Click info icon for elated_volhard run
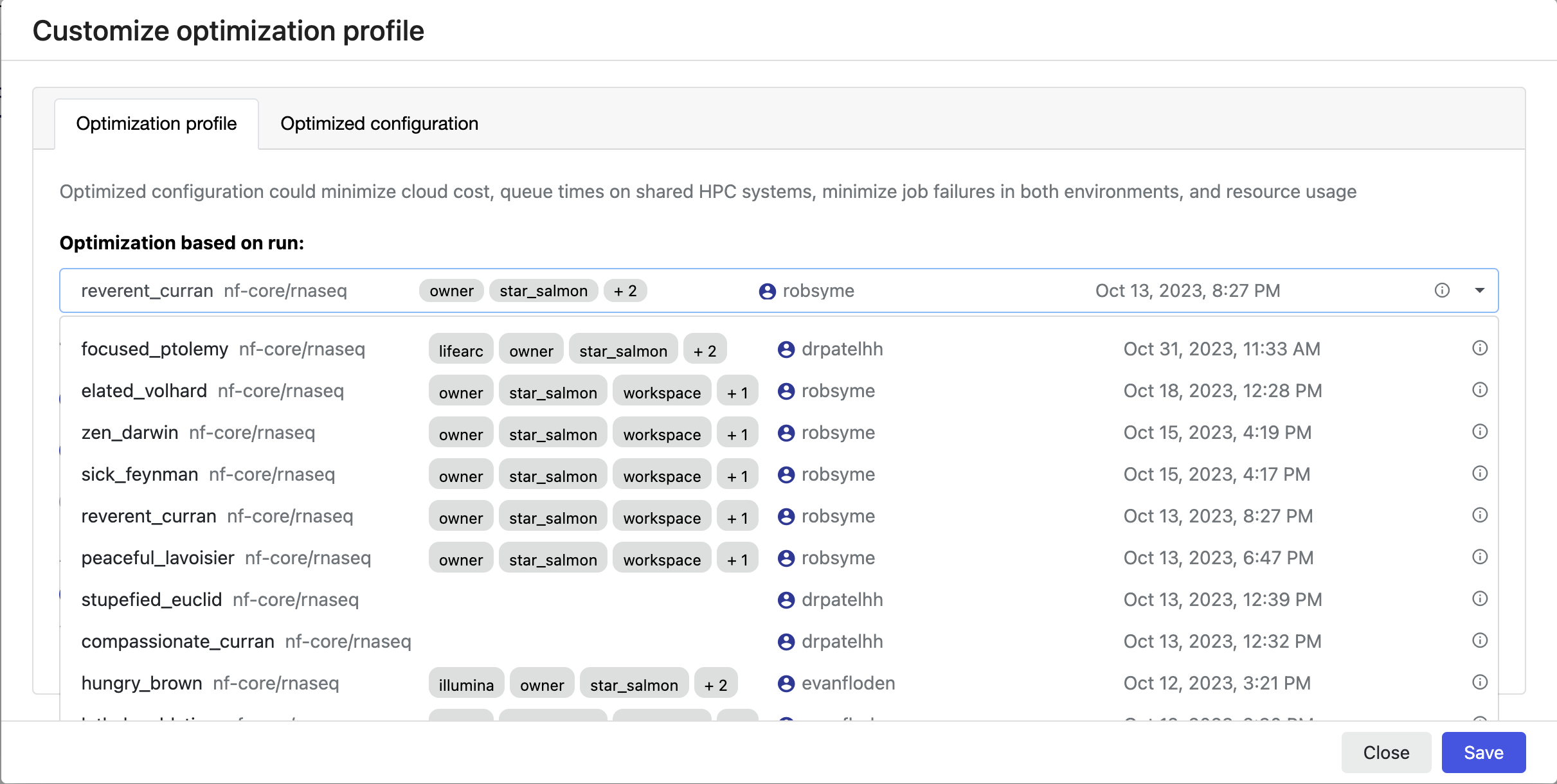1557x784 pixels. (x=1480, y=390)
